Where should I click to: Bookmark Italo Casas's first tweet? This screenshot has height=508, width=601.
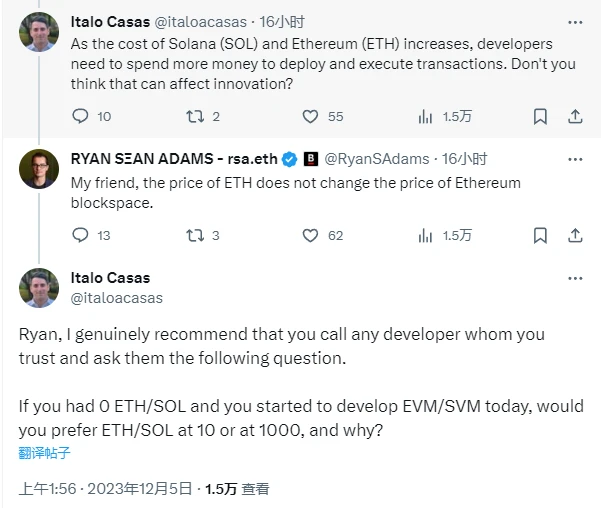coord(540,116)
